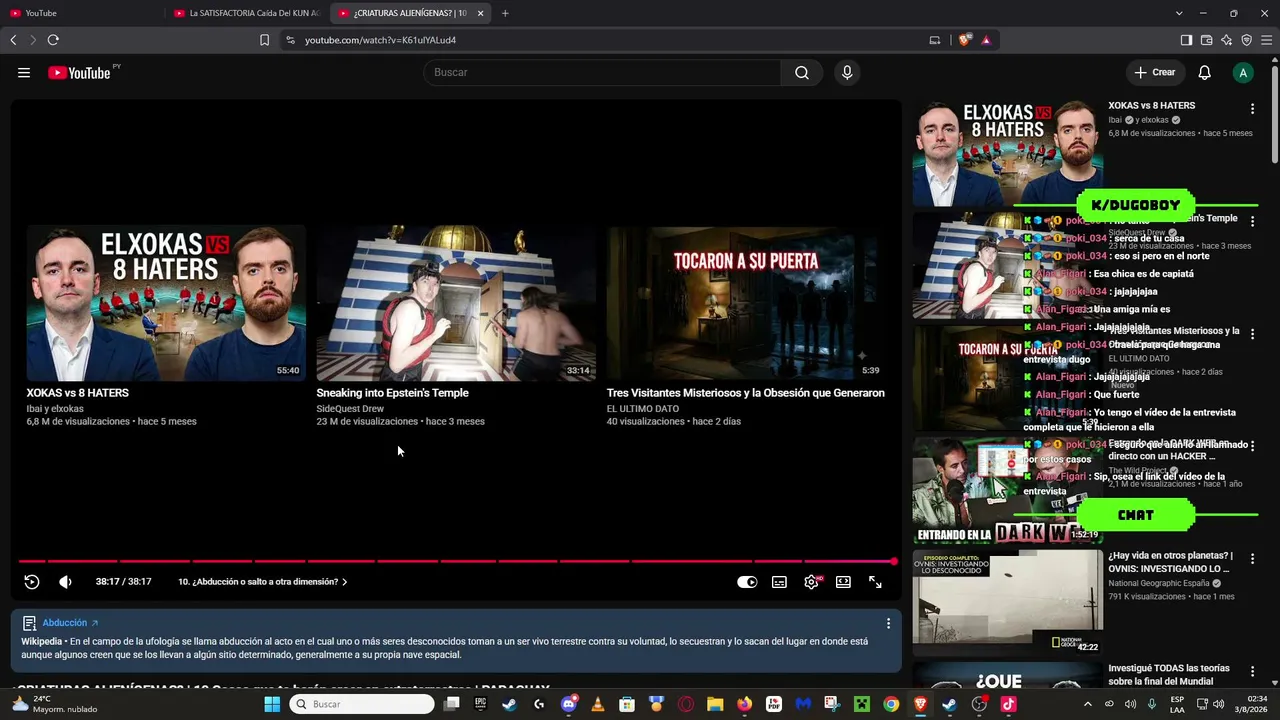Image resolution: width=1280 pixels, height=720 pixels.
Task: Expand chapter 10 Abducción list
Action: [x=263, y=582]
